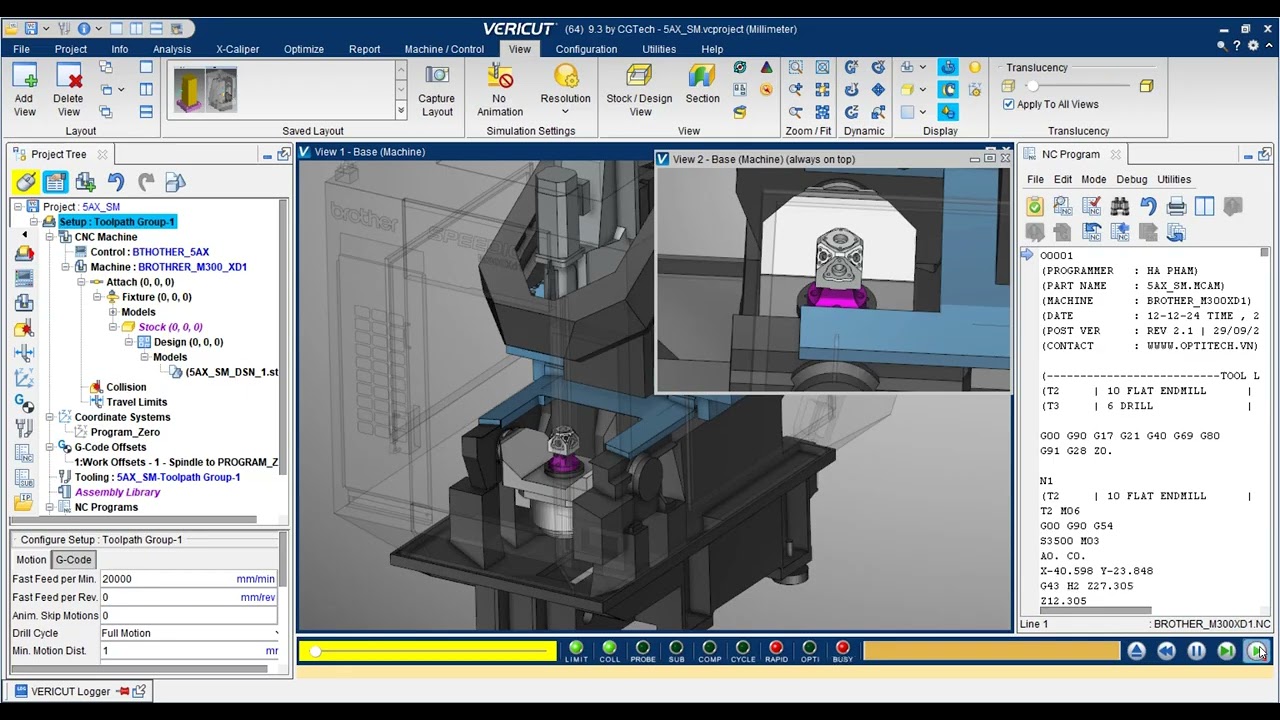
Task: Click dynamic rotate about X icon
Action: click(852, 68)
